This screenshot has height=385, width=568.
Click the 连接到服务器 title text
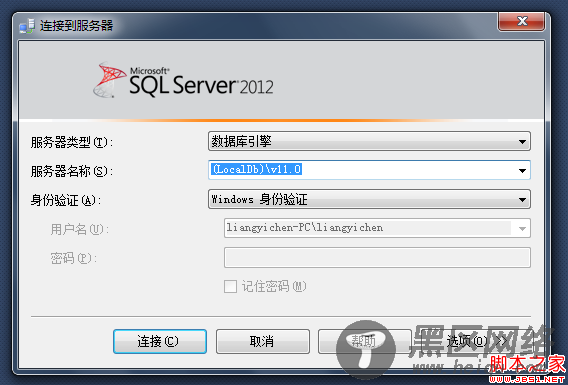76,26
